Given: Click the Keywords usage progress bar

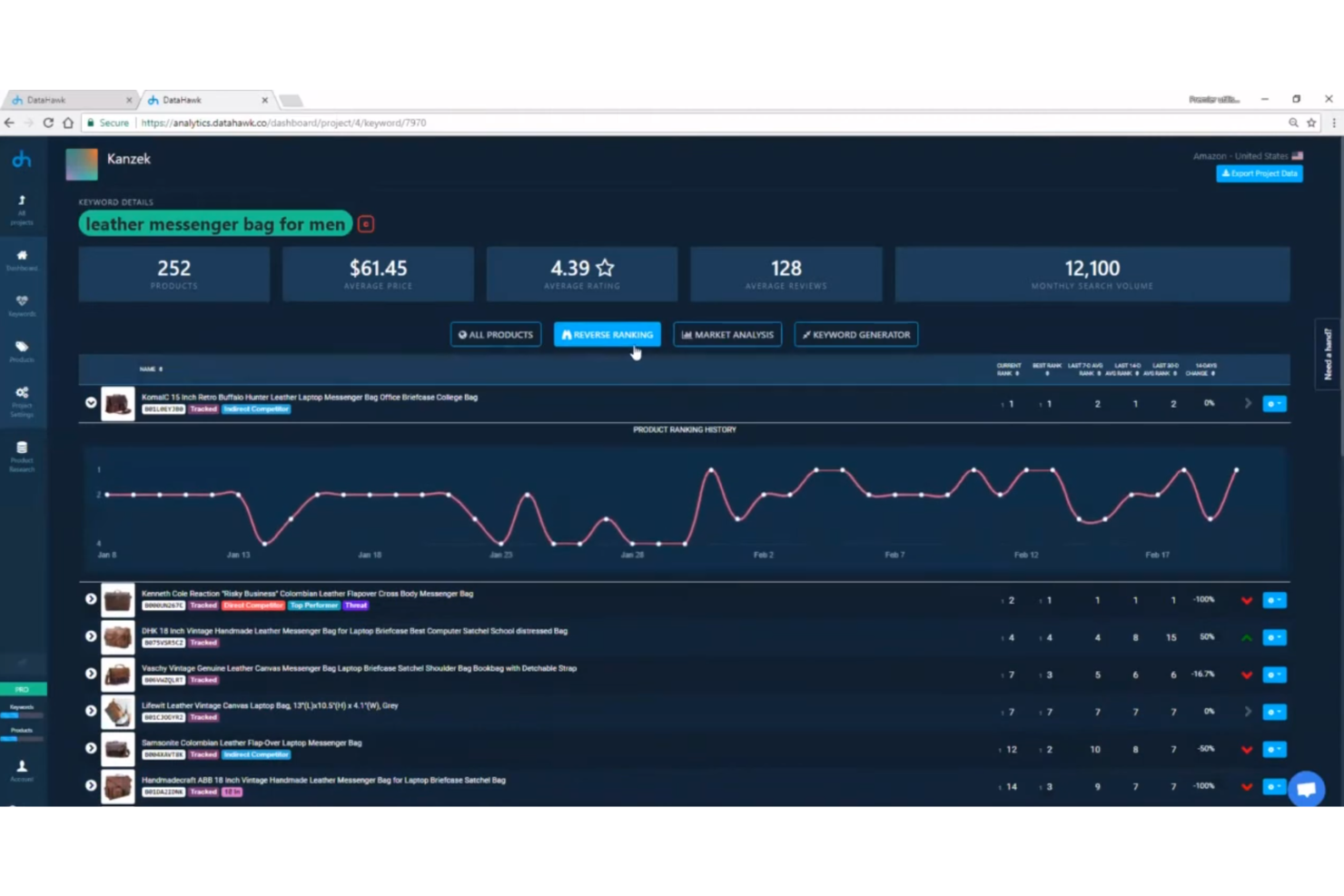Looking at the screenshot, I should click(22, 715).
